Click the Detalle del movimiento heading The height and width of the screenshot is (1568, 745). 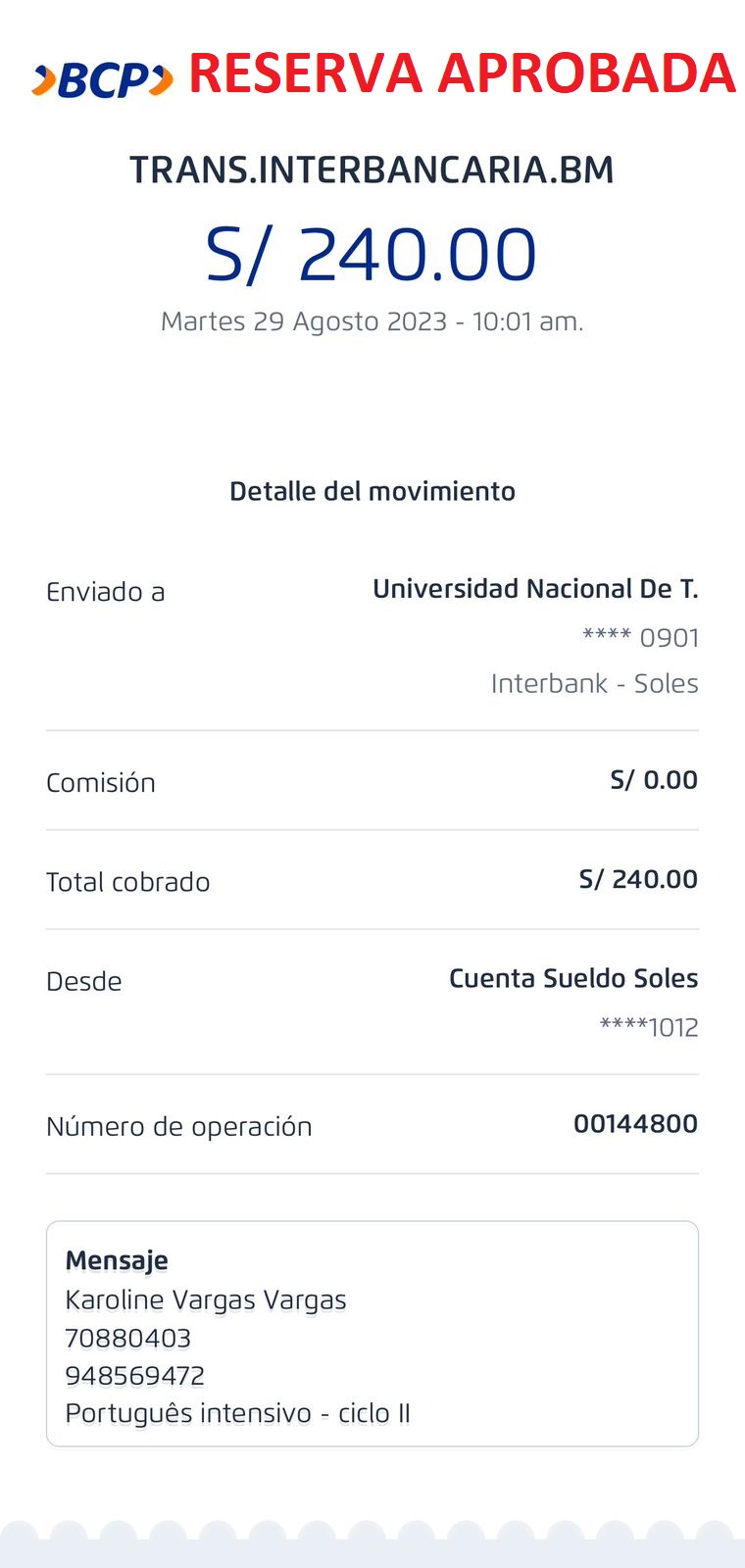coord(372,491)
